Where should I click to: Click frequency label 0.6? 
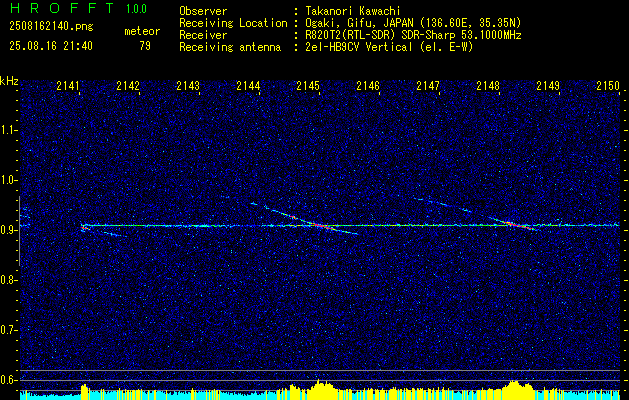(x=9, y=380)
